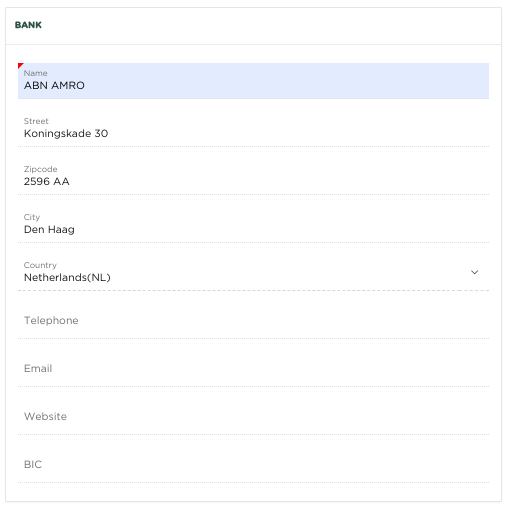Click the red required marker on Name field
This screenshot has height=514, width=509.
[x=20, y=65]
